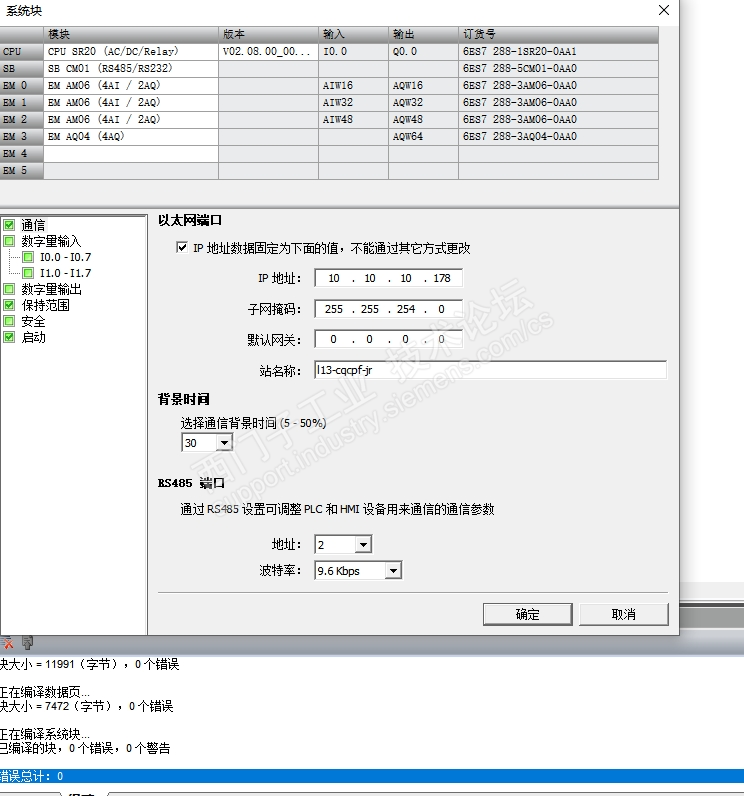Click the V02.08.00_00 version cell
744x796 pixels.
(x=268, y=52)
